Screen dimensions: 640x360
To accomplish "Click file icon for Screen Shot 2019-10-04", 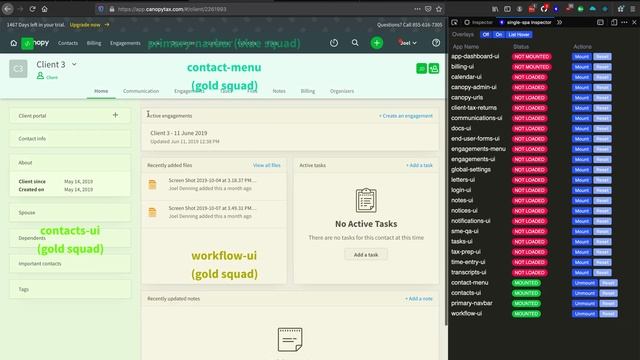I will pos(152,184).
